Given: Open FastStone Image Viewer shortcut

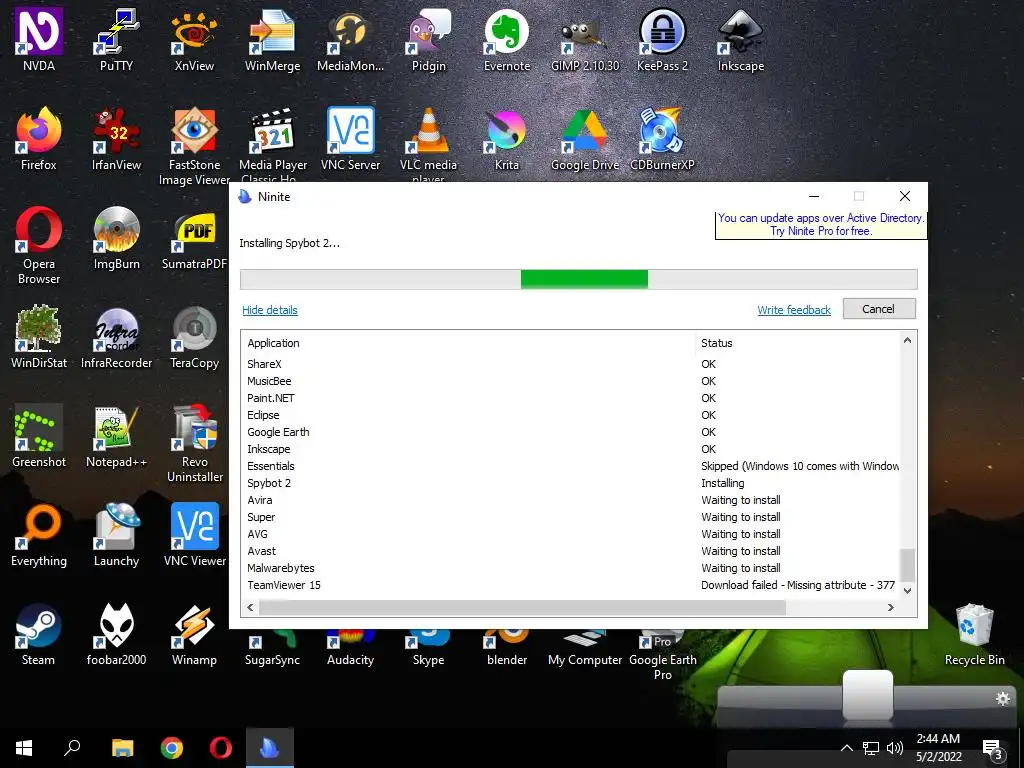Looking at the screenshot, I should coord(194,146).
